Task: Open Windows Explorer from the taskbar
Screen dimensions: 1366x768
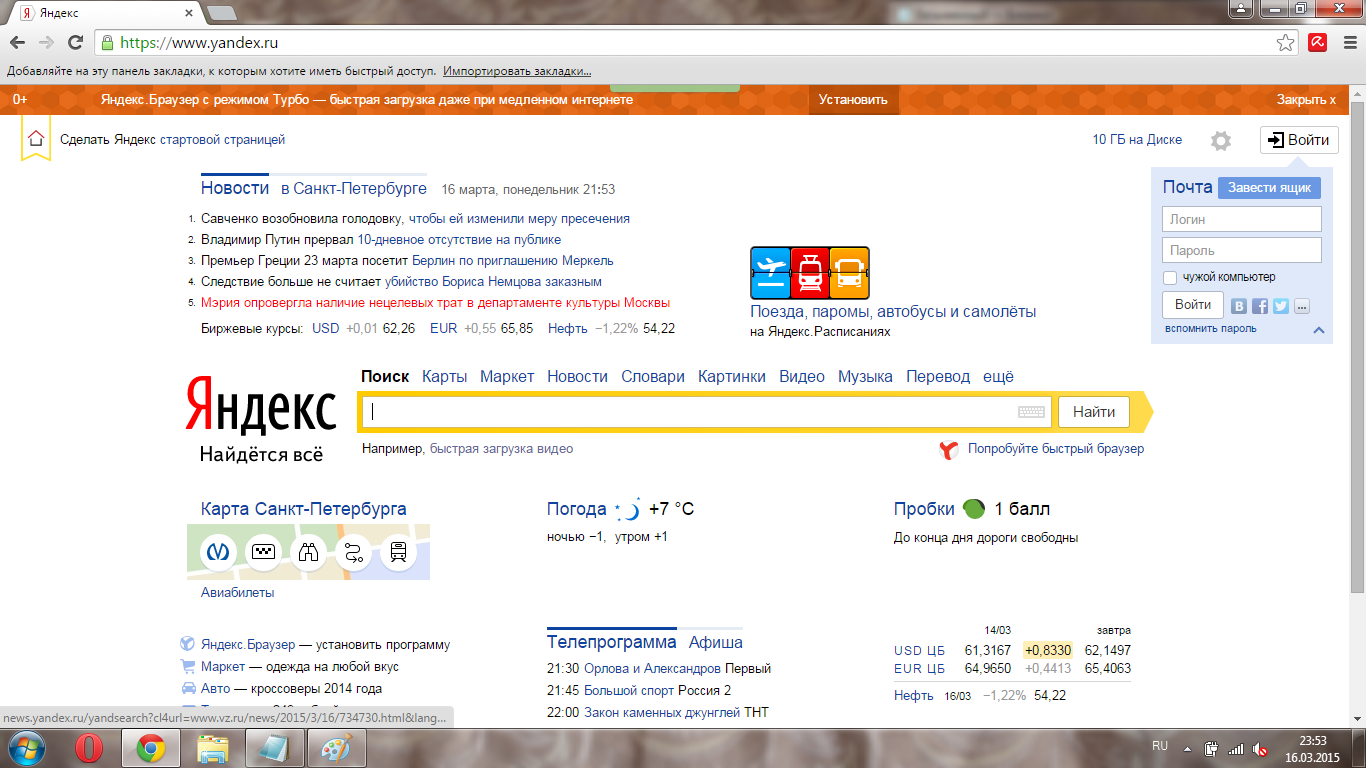Action: pos(212,748)
